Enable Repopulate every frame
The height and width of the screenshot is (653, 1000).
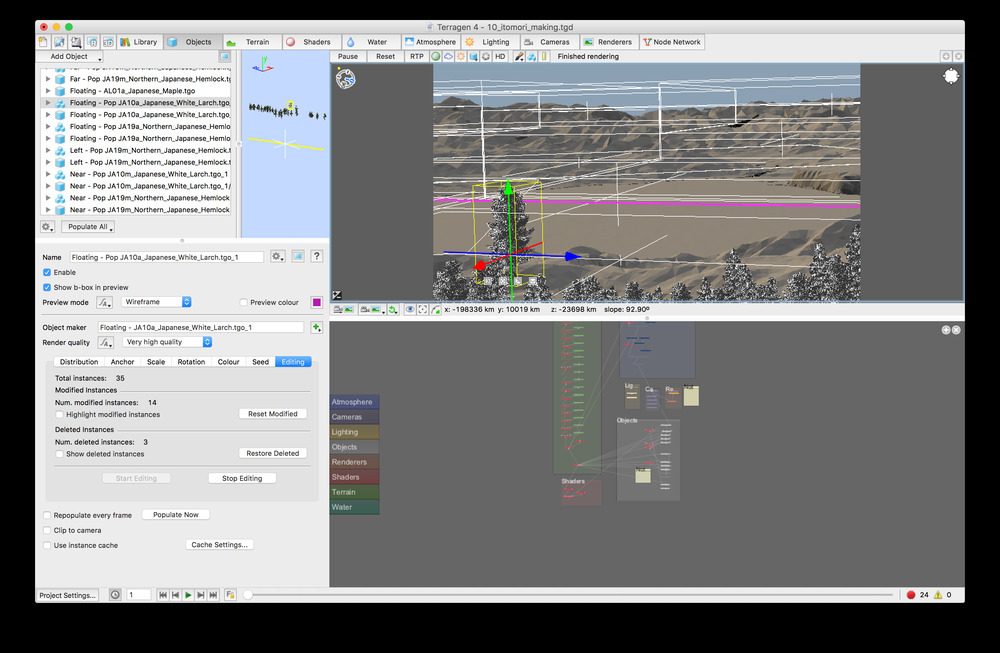[47, 515]
